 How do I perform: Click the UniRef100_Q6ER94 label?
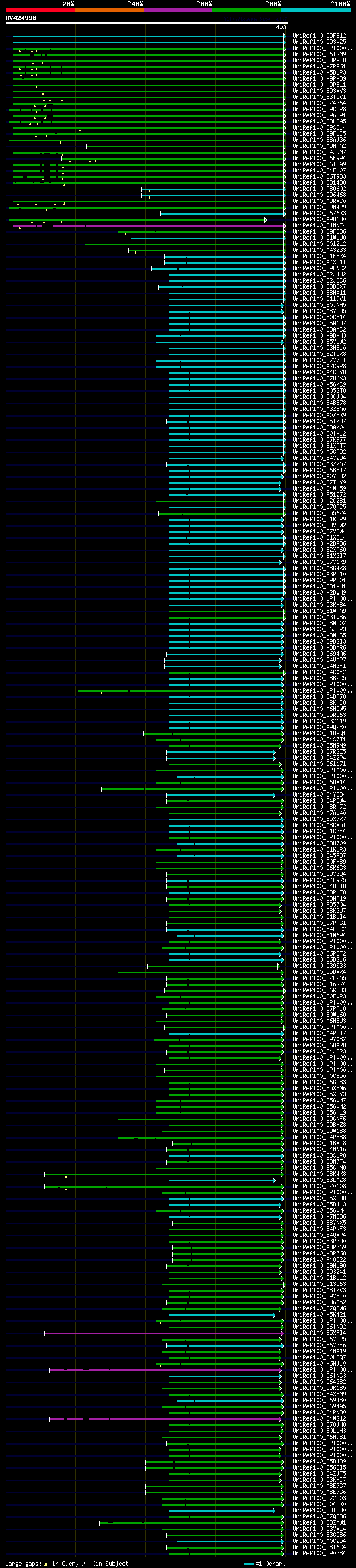click(x=319, y=159)
